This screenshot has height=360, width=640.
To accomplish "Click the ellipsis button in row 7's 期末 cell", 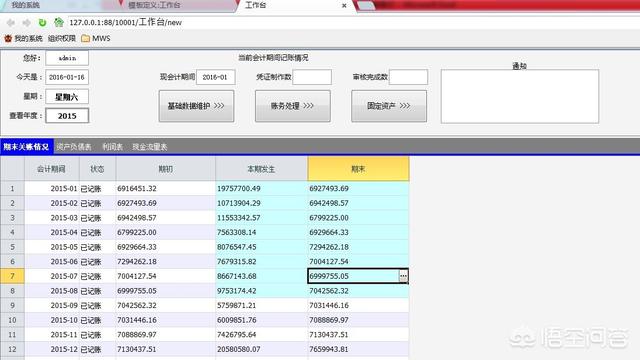I will (403, 276).
